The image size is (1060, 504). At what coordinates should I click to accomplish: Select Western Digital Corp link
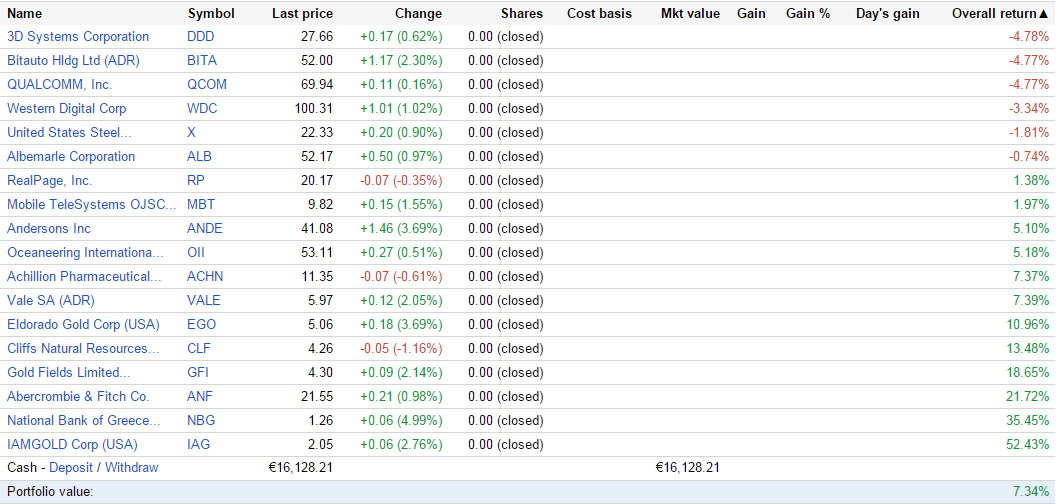click(x=66, y=109)
